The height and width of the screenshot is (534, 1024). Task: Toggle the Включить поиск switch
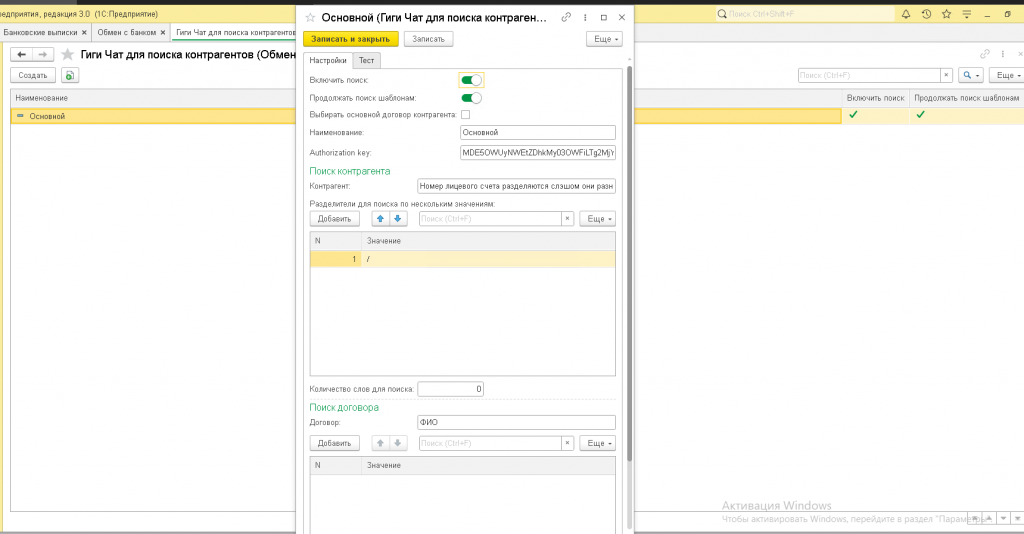pos(471,79)
